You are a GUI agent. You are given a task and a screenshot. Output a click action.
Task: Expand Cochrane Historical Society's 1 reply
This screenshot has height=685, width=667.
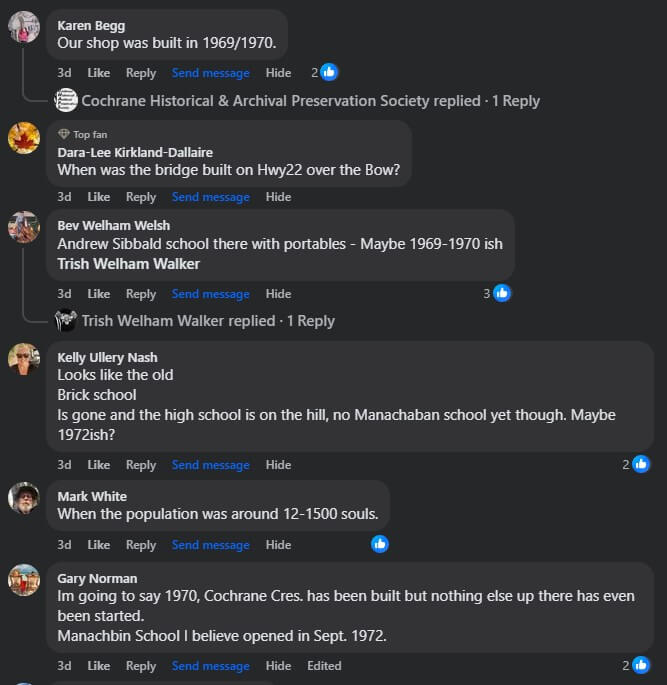(x=310, y=100)
